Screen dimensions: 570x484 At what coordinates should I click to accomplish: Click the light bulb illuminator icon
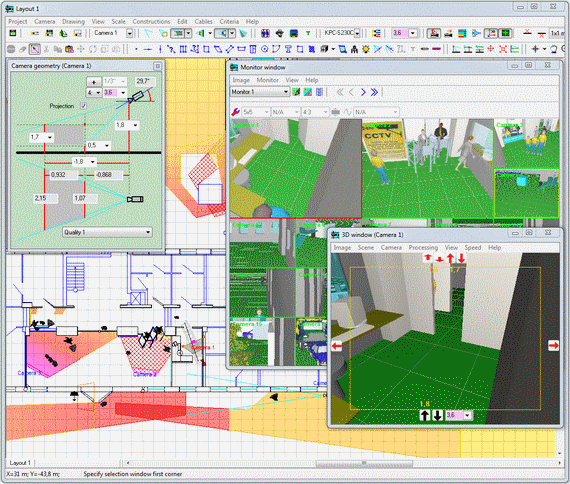[x=366, y=49]
